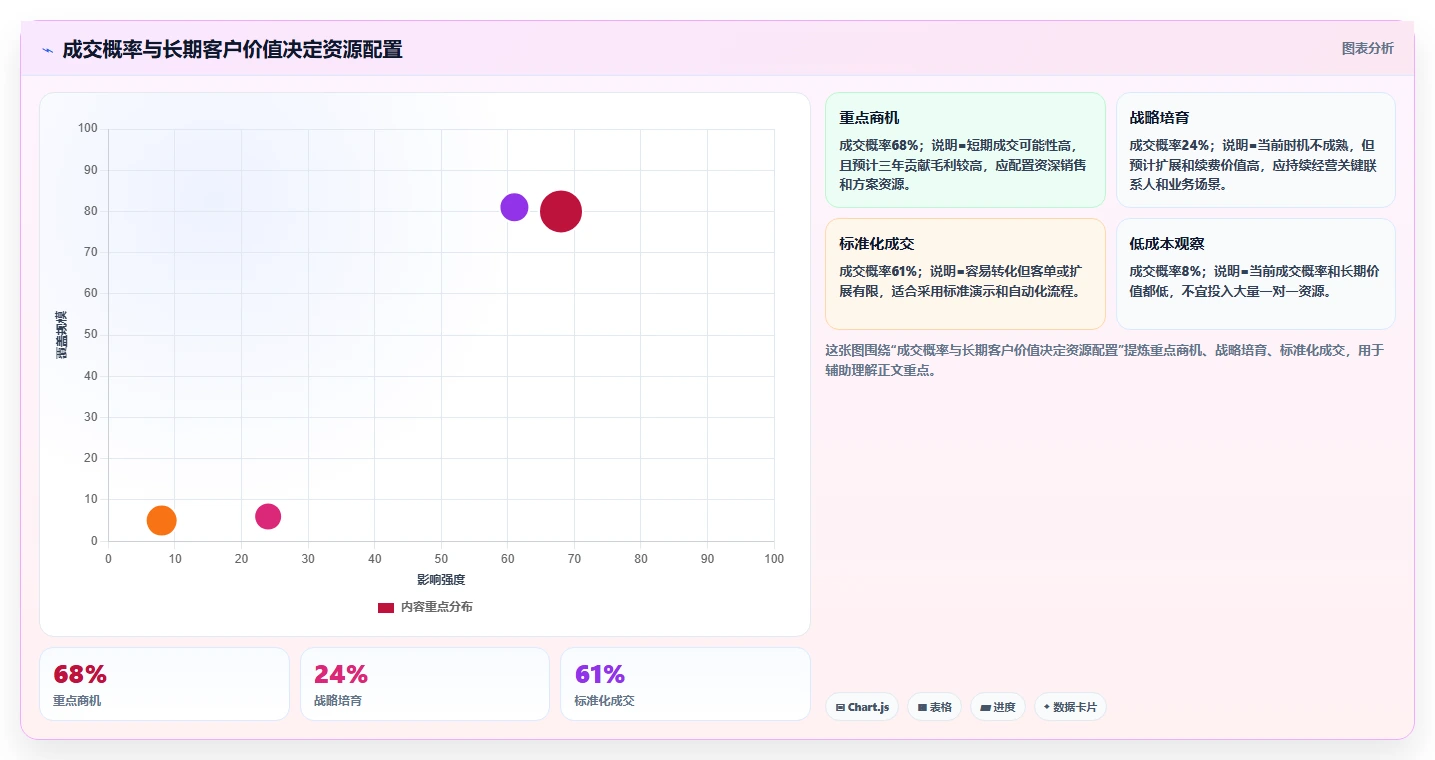Click the 61% percentage value
1435x760 pixels.
click(x=600, y=674)
